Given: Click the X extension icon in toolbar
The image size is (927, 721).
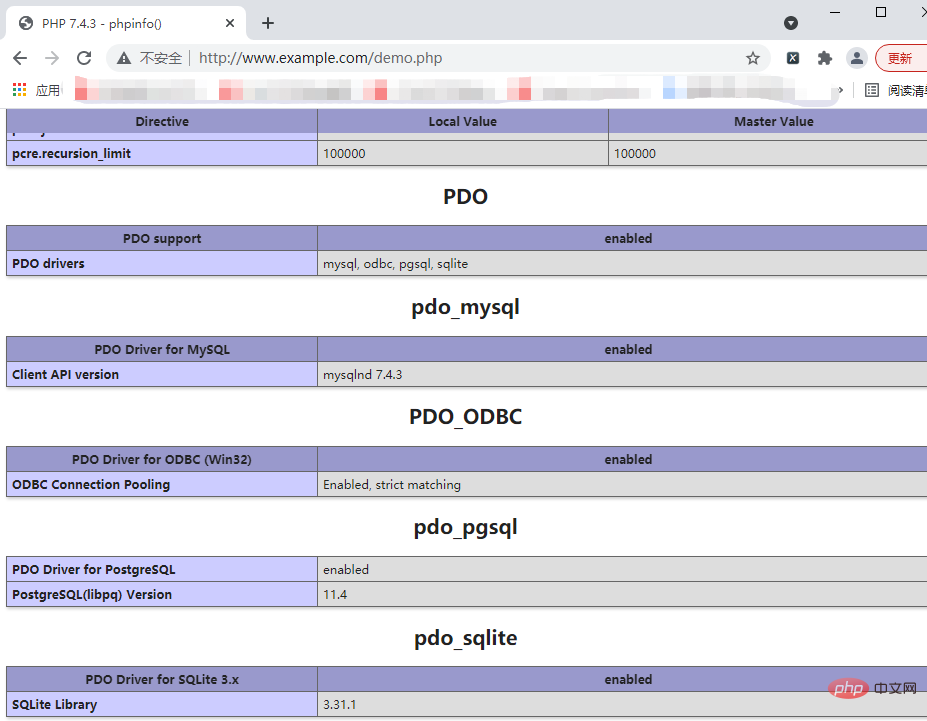Looking at the screenshot, I should coord(793,58).
